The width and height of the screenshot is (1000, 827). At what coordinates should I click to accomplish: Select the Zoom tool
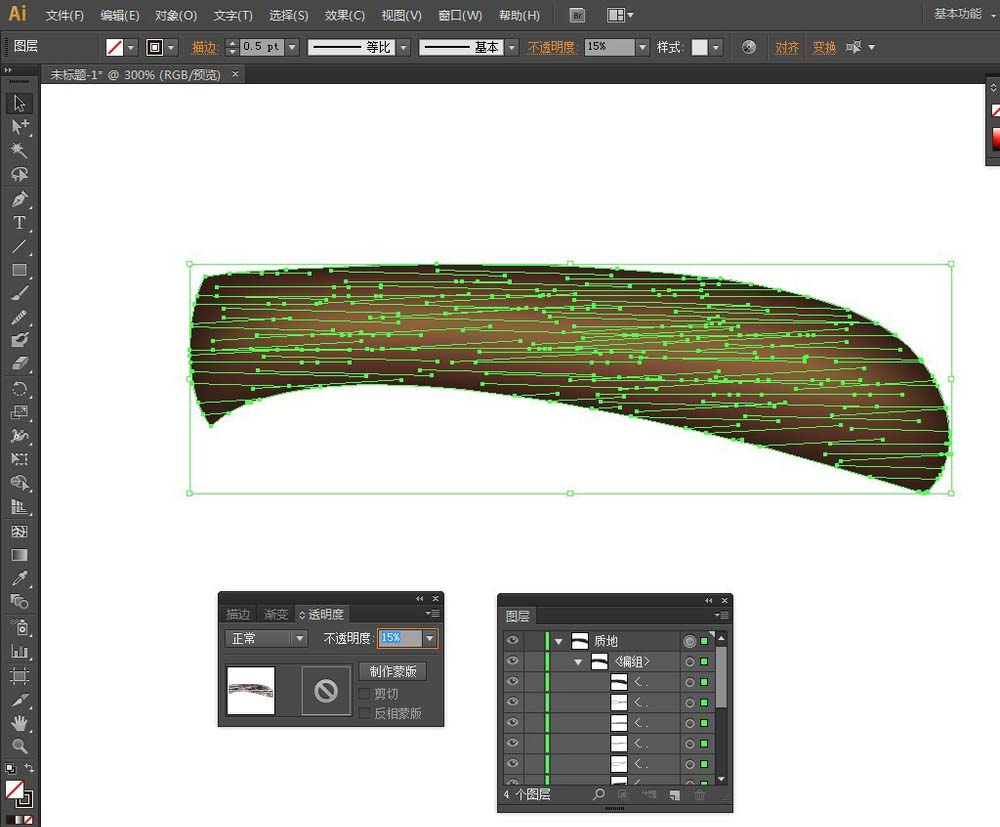coord(19,746)
